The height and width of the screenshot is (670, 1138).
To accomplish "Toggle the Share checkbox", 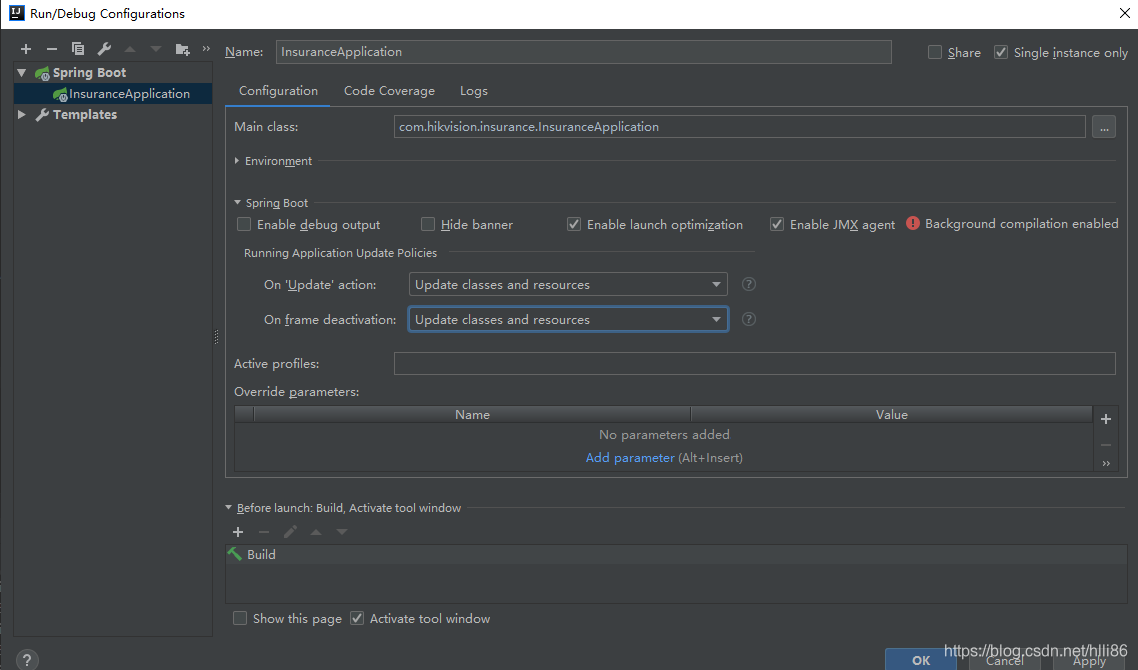I will click(x=935, y=52).
